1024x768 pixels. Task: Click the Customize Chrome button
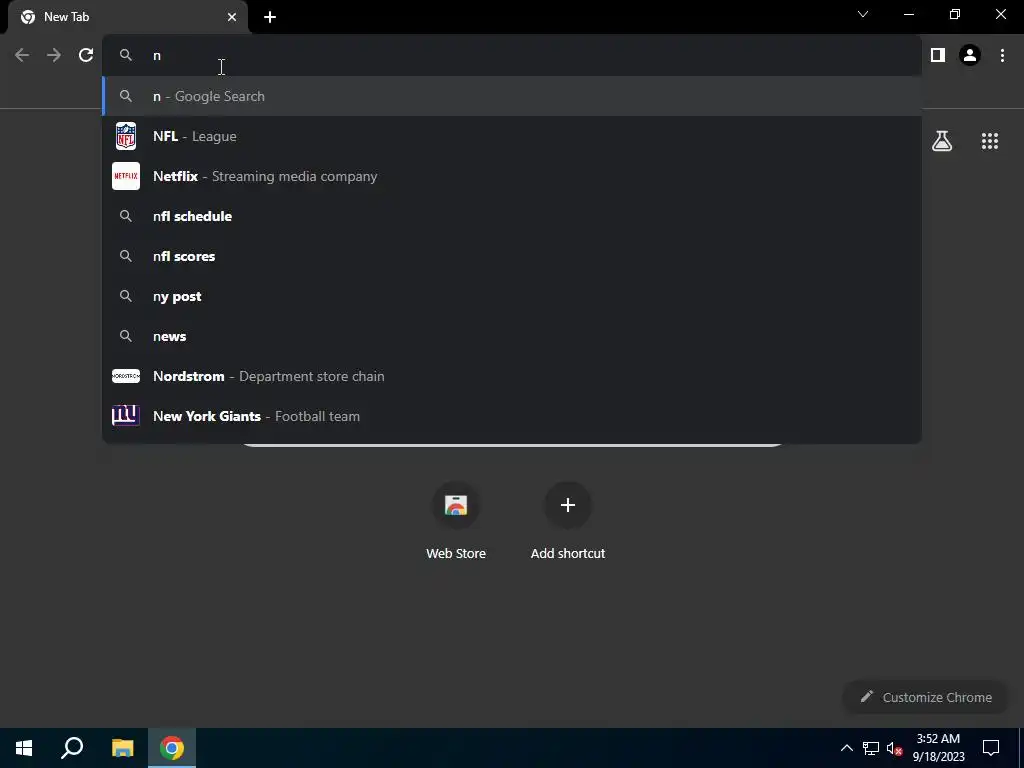coord(926,697)
